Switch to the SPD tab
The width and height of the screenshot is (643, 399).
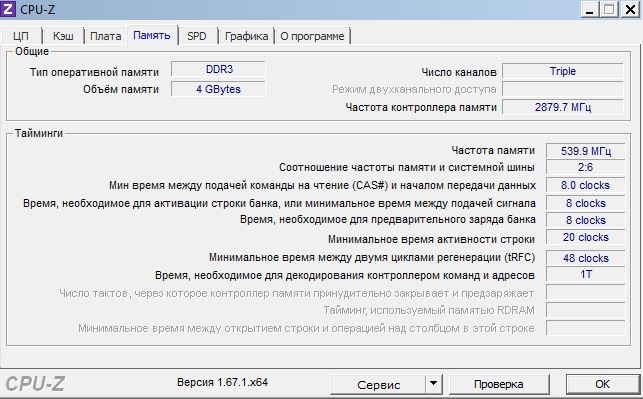pos(197,36)
